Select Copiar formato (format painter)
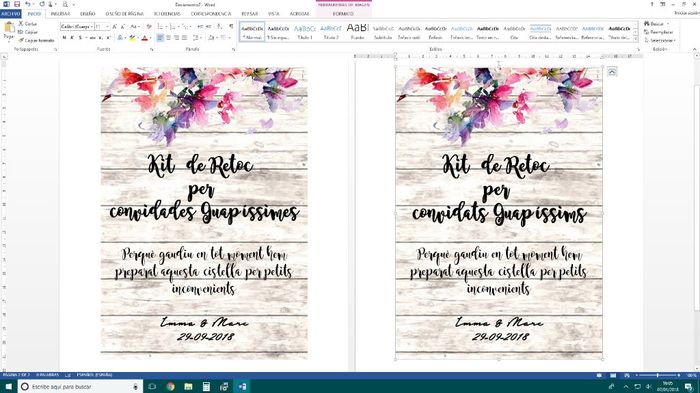The width and height of the screenshot is (700, 393). [x=36, y=40]
